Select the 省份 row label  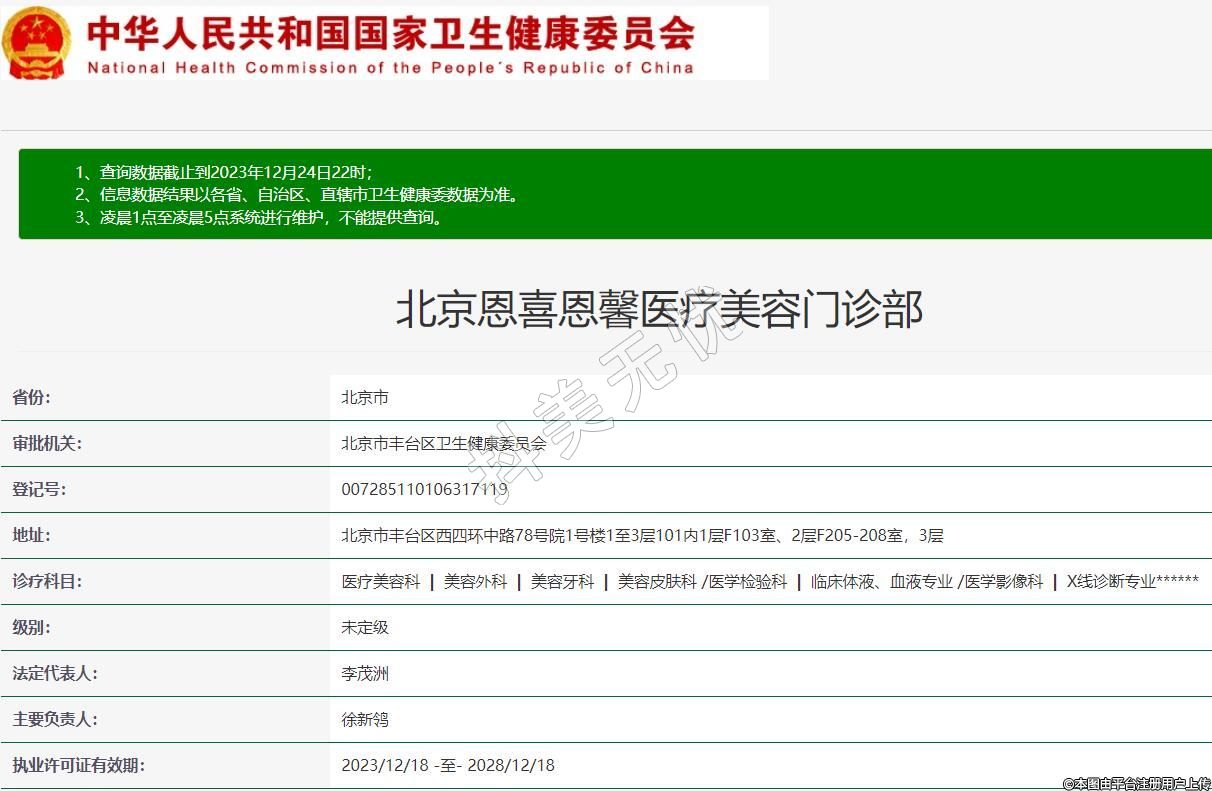coord(31,397)
